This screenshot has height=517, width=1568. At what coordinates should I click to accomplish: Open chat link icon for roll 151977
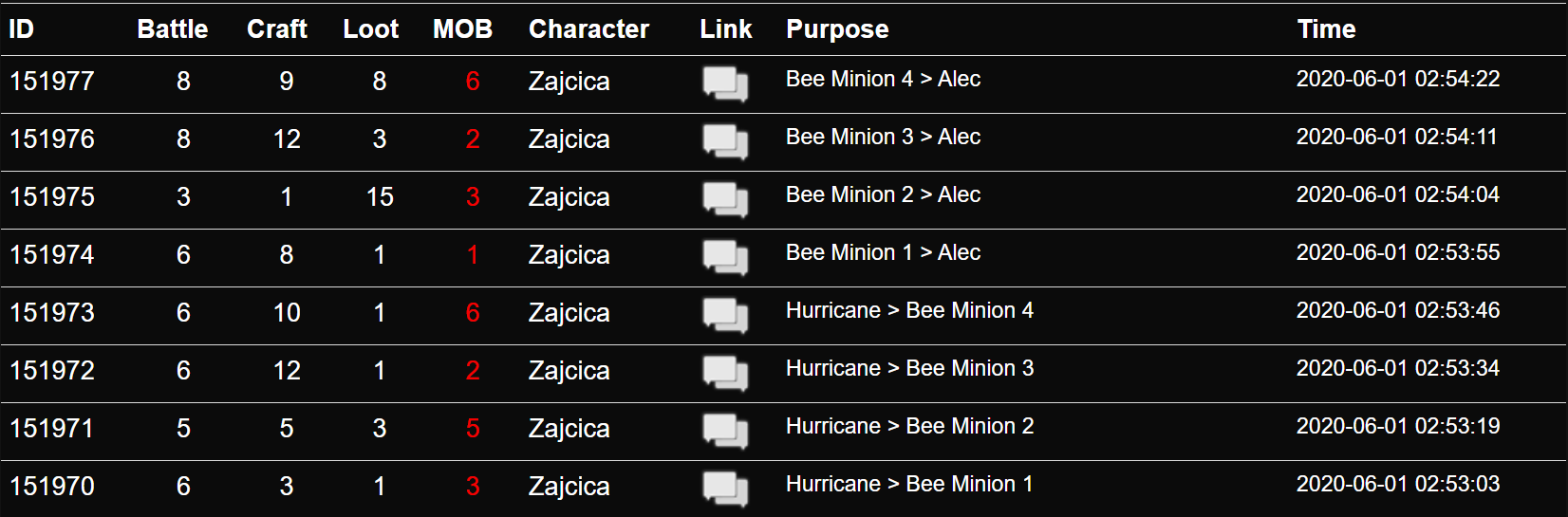(x=725, y=83)
